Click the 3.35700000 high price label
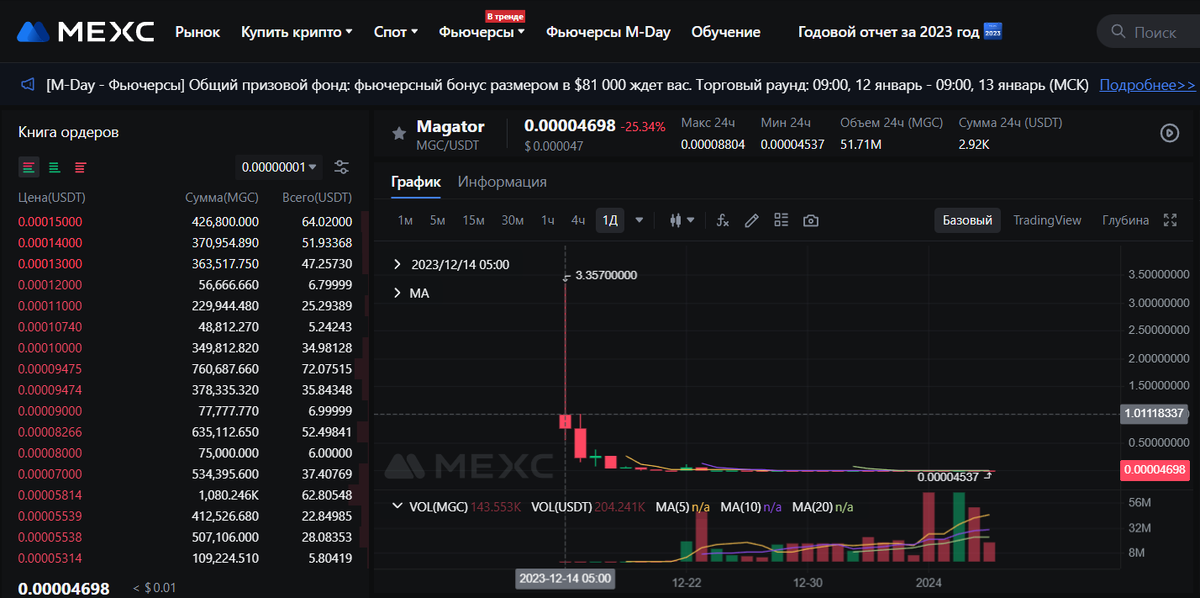Screen dimensions: 1200x598 coord(607,275)
